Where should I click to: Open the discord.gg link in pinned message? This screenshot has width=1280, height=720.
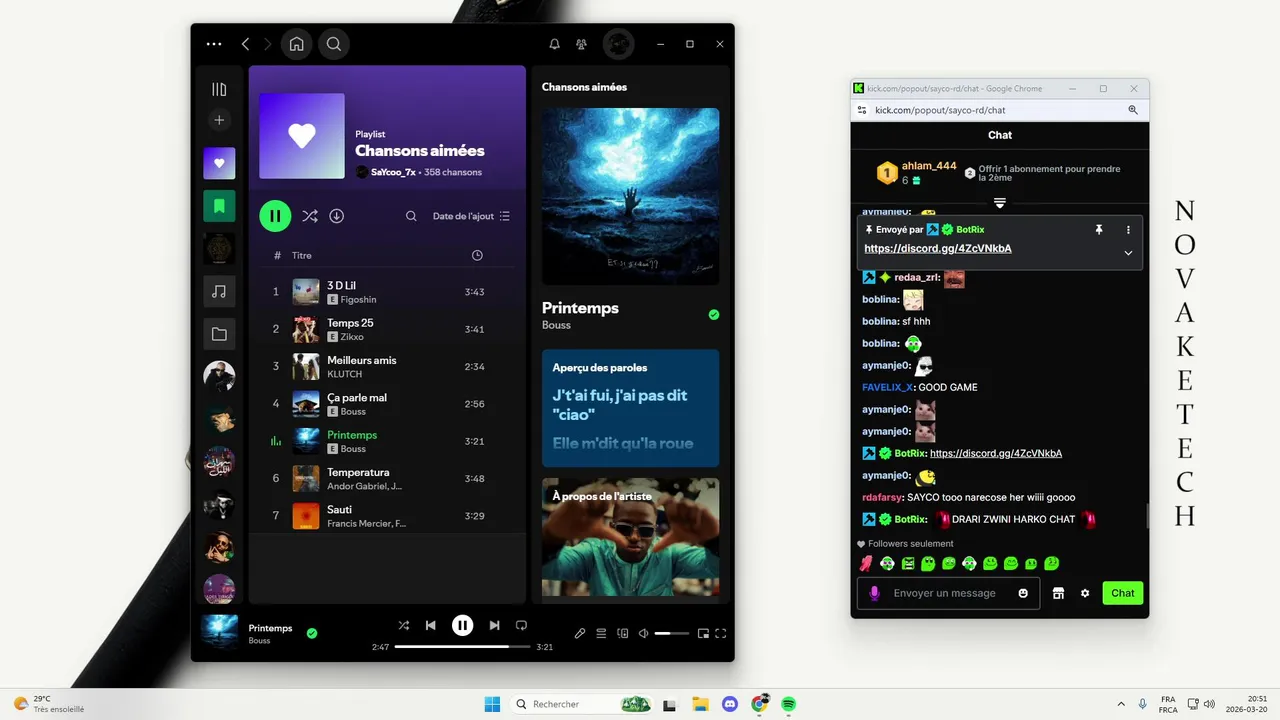click(x=938, y=248)
